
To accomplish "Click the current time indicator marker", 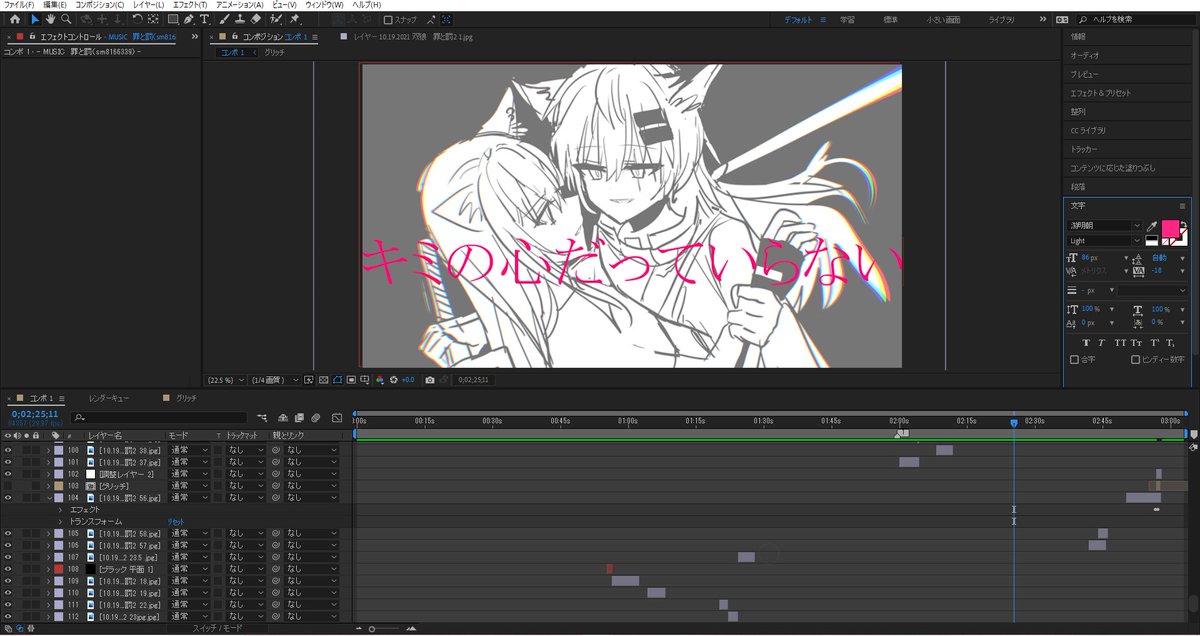I will [1014, 423].
